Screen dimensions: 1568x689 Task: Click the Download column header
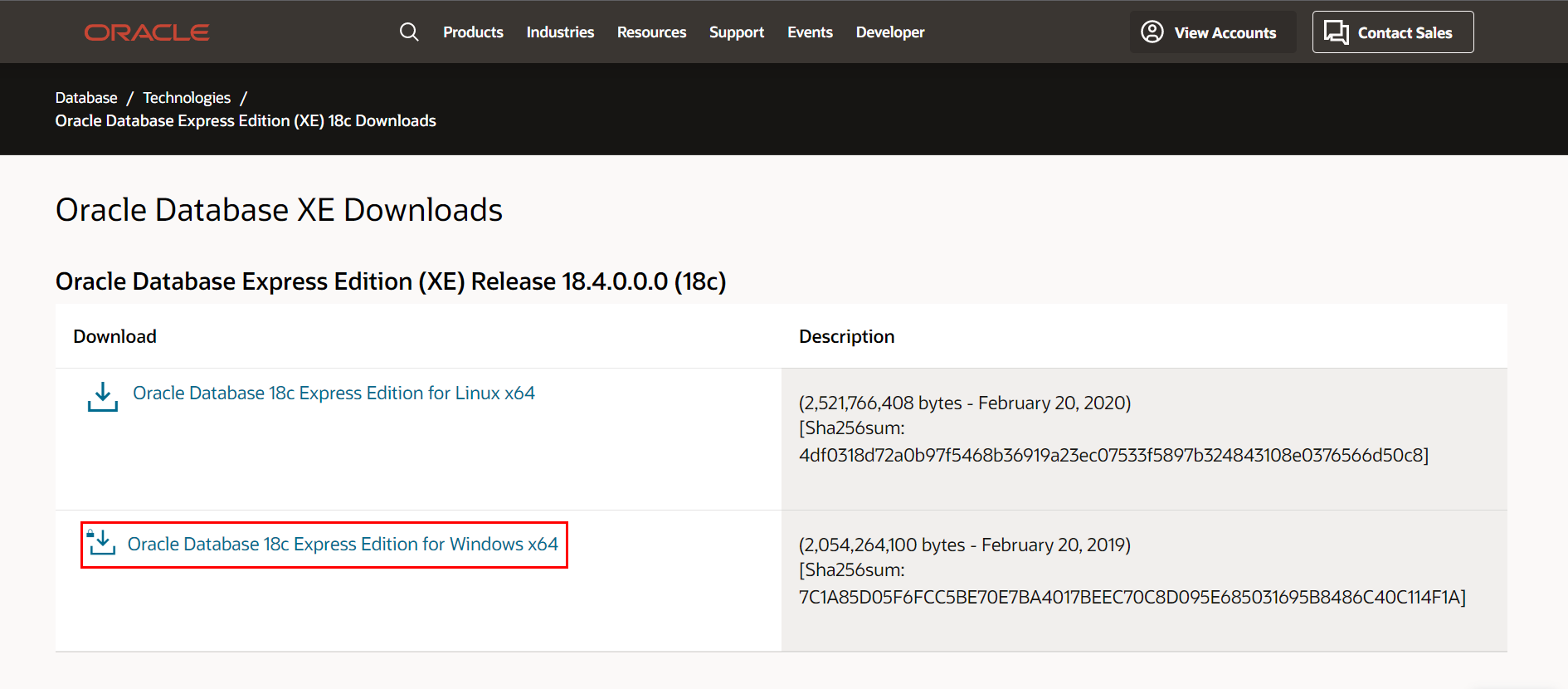tap(114, 336)
